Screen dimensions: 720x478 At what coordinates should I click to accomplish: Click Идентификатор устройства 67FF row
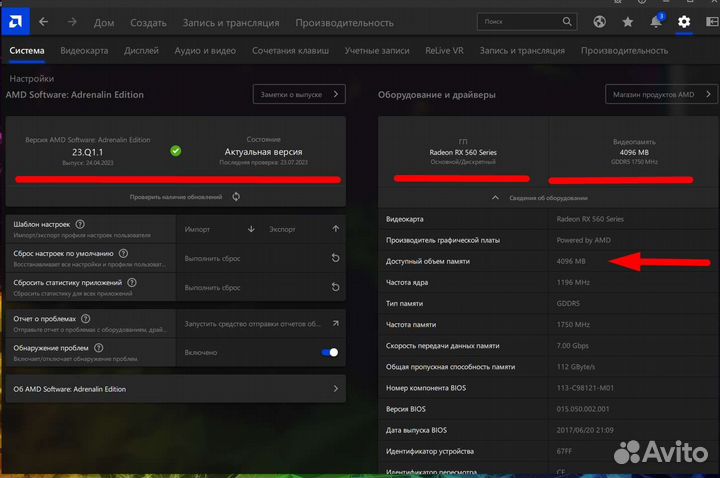point(549,451)
